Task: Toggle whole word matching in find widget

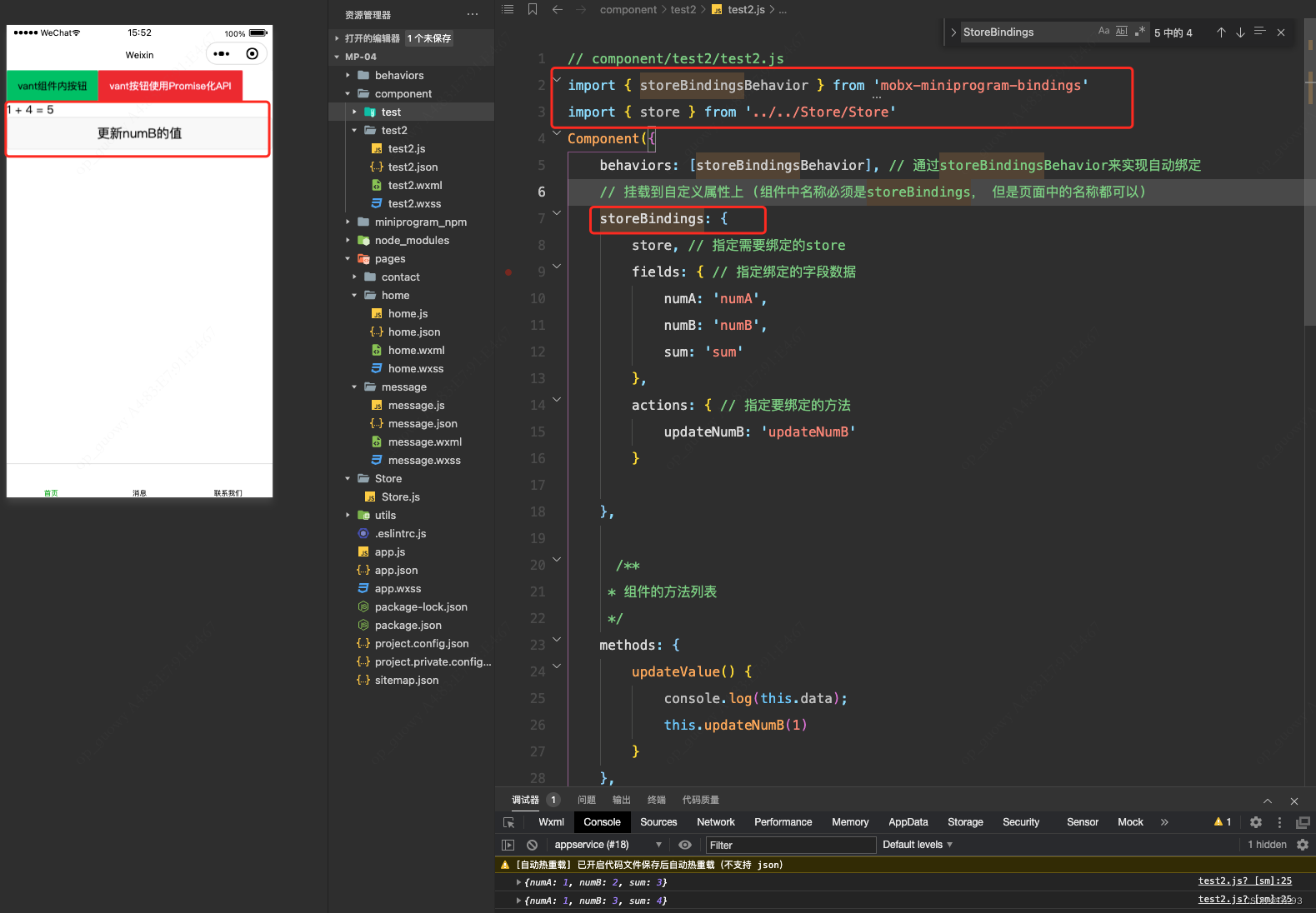Action: tap(1122, 31)
